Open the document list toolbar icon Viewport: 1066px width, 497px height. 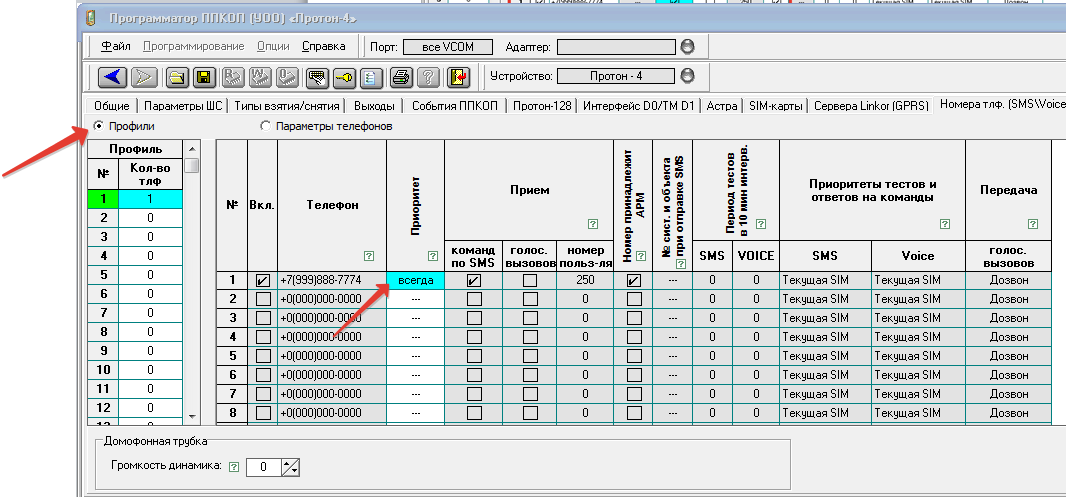pos(370,77)
